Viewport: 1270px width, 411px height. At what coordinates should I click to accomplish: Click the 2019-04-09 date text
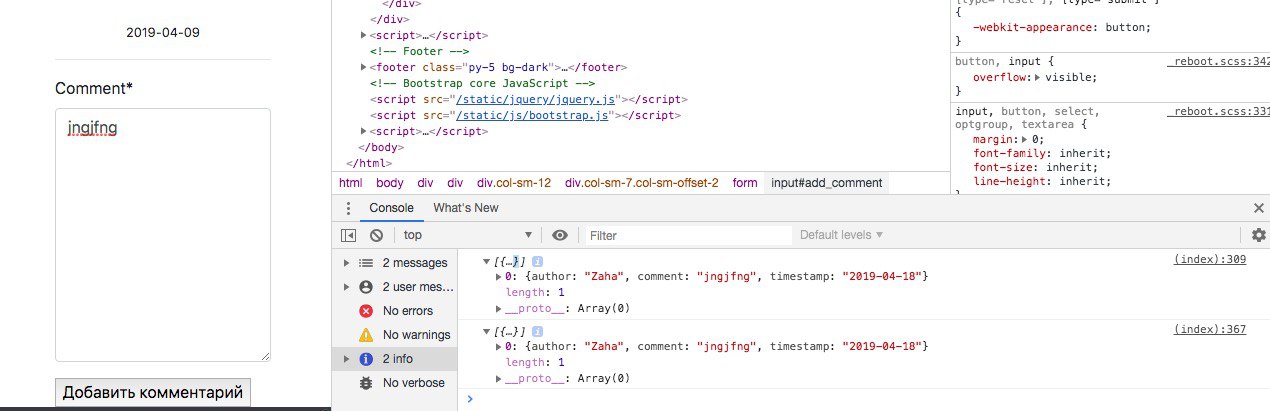[x=163, y=32]
